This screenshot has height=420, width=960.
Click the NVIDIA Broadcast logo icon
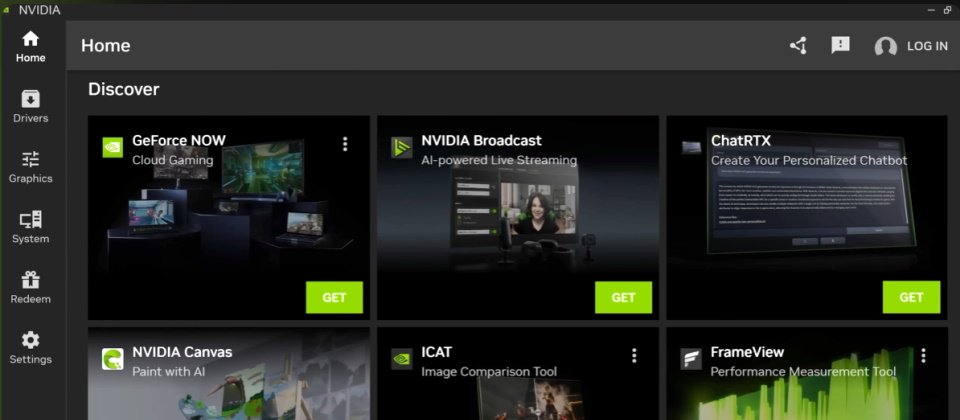[402, 148]
